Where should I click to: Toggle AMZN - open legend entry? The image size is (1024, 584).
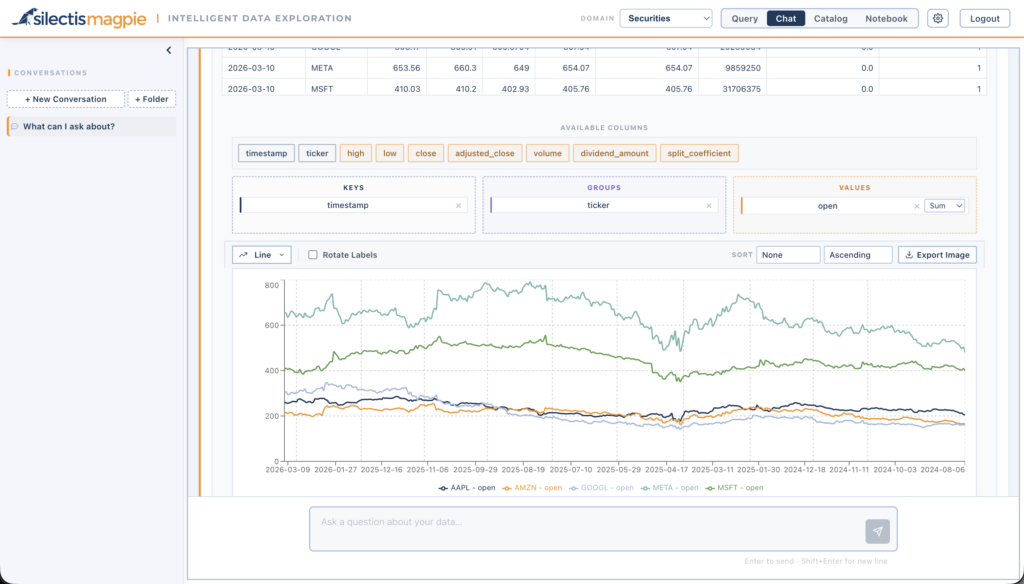[532, 488]
